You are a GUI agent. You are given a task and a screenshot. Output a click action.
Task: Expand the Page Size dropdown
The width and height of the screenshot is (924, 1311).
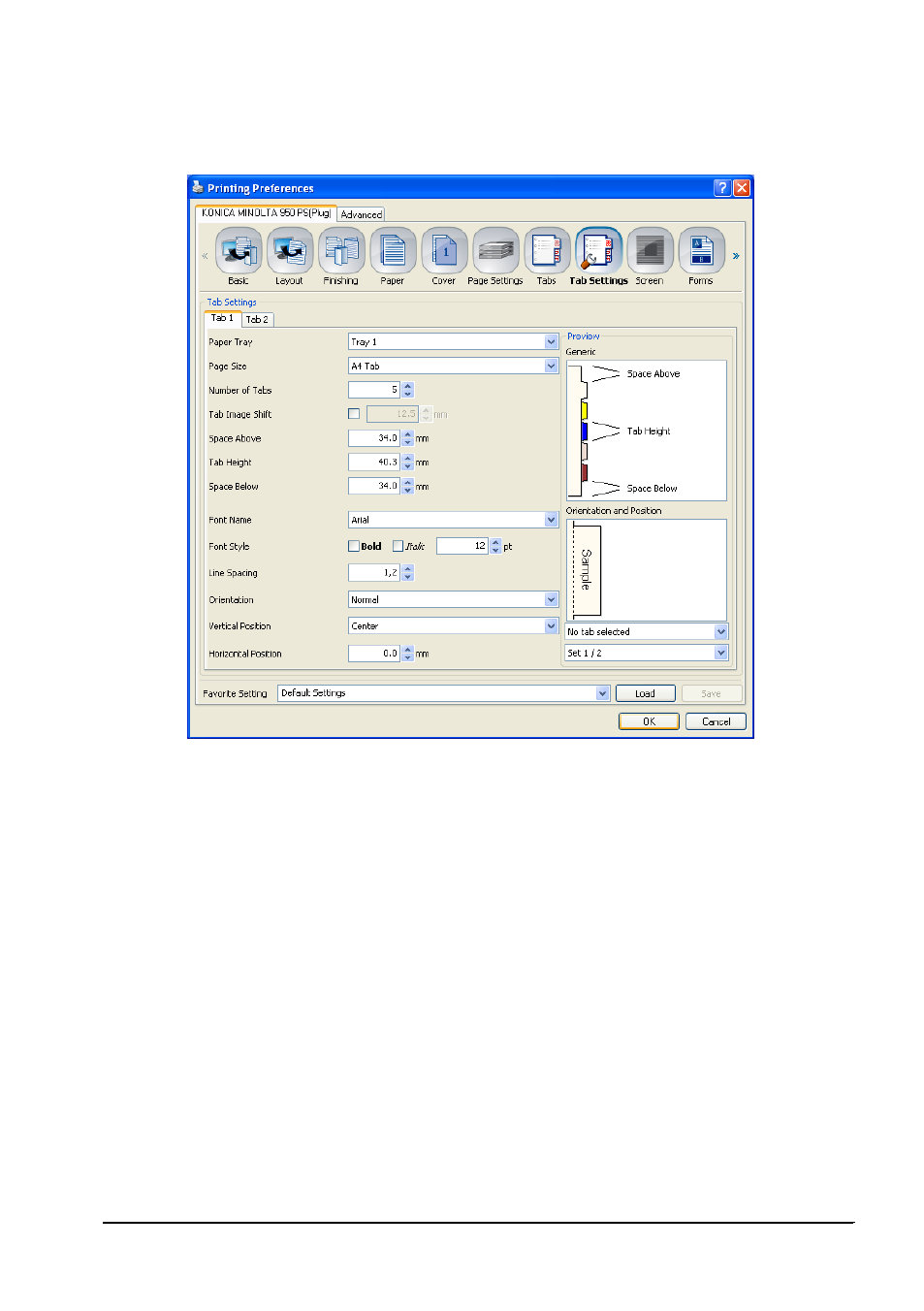(x=552, y=366)
